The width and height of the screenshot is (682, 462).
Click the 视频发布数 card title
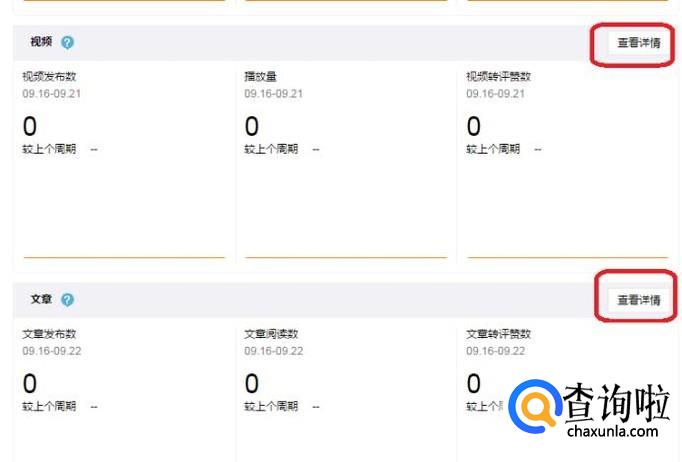tap(49, 76)
